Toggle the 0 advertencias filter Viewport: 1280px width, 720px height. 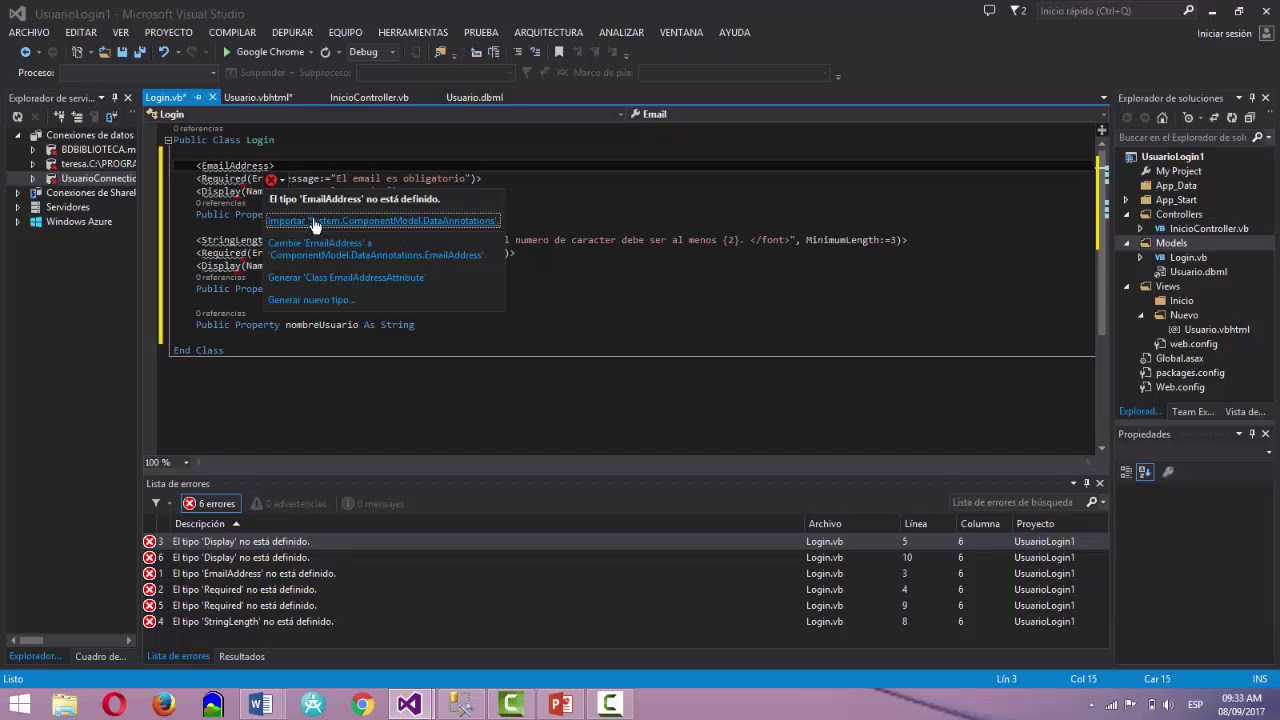coord(289,504)
